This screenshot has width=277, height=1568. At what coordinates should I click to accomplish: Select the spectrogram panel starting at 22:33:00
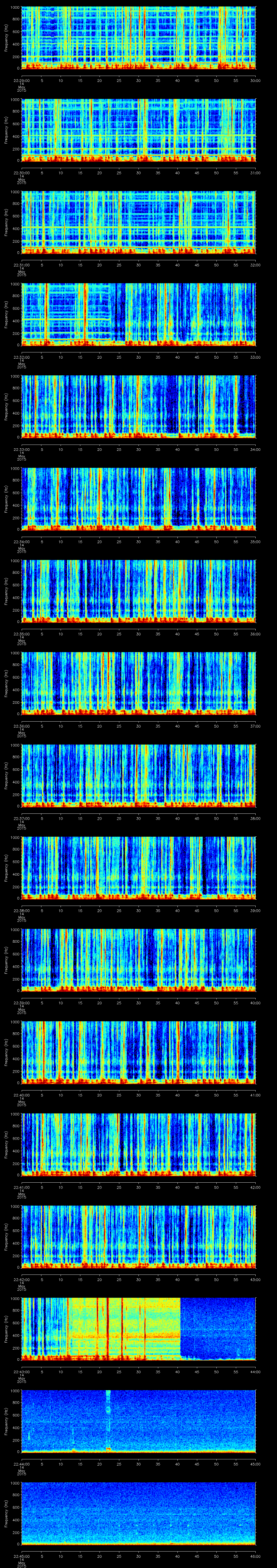click(139, 407)
